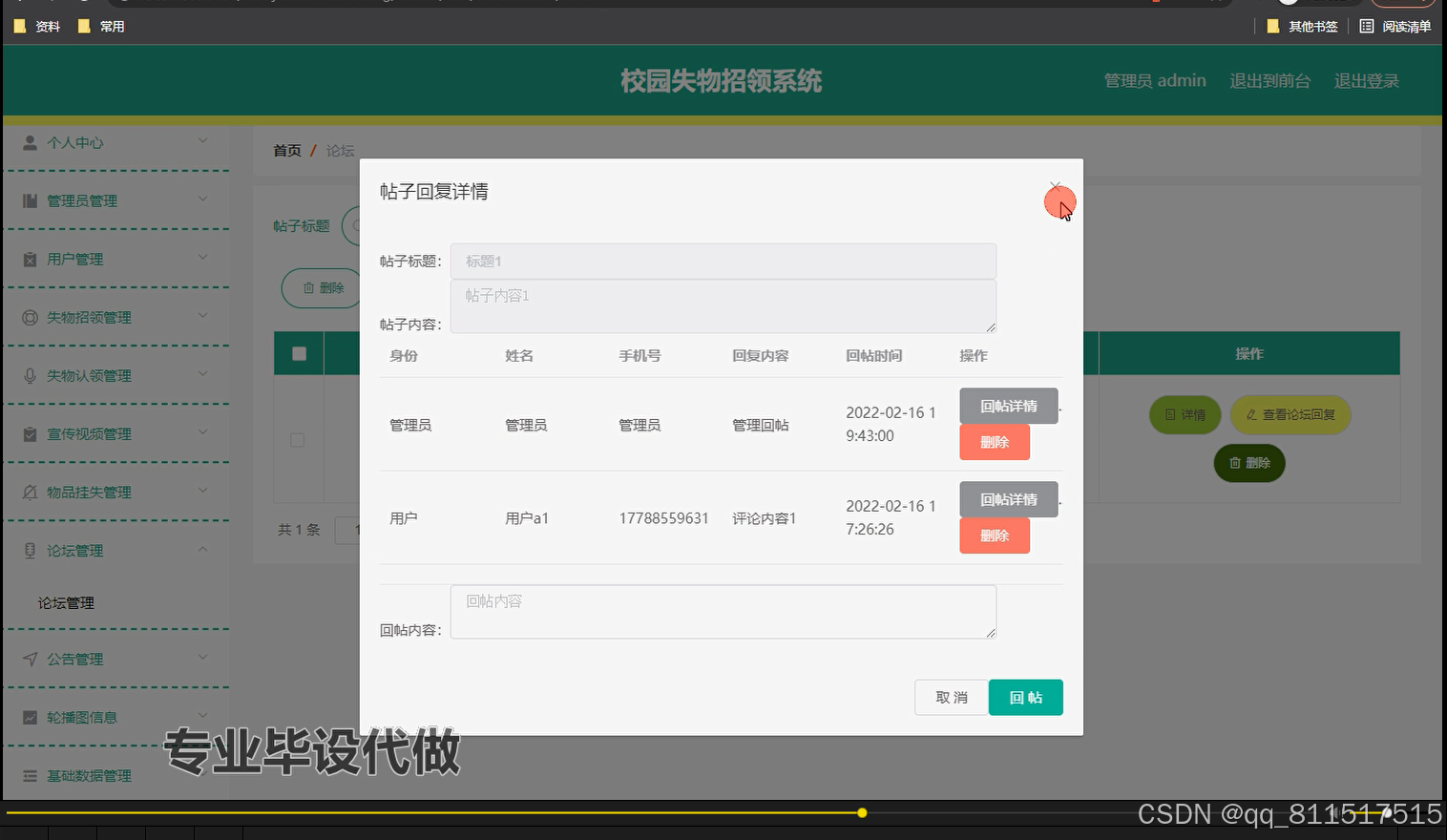This screenshot has width=1447, height=840.
Task: Click the 查看论坛回复 button
Action: click(1290, 414)
